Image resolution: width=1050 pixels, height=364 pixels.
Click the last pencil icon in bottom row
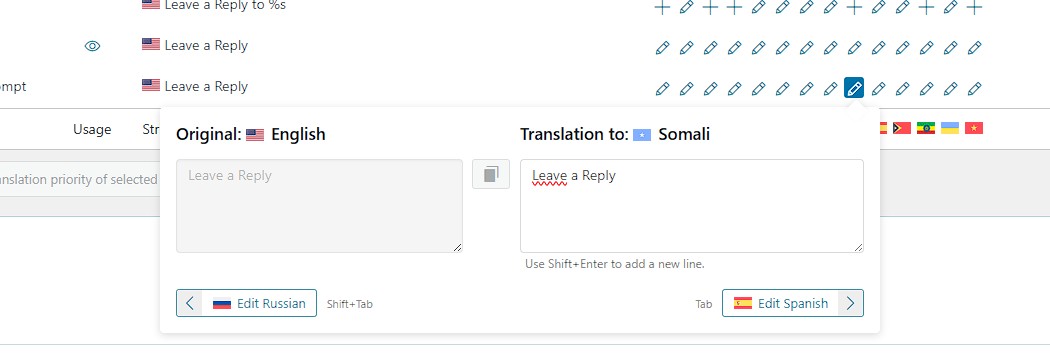click(x=974, y=88)
